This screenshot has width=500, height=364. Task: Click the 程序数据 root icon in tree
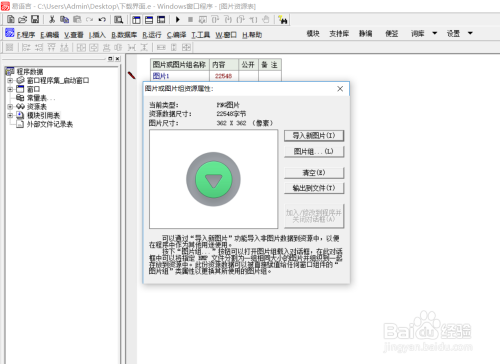[10, 71]
